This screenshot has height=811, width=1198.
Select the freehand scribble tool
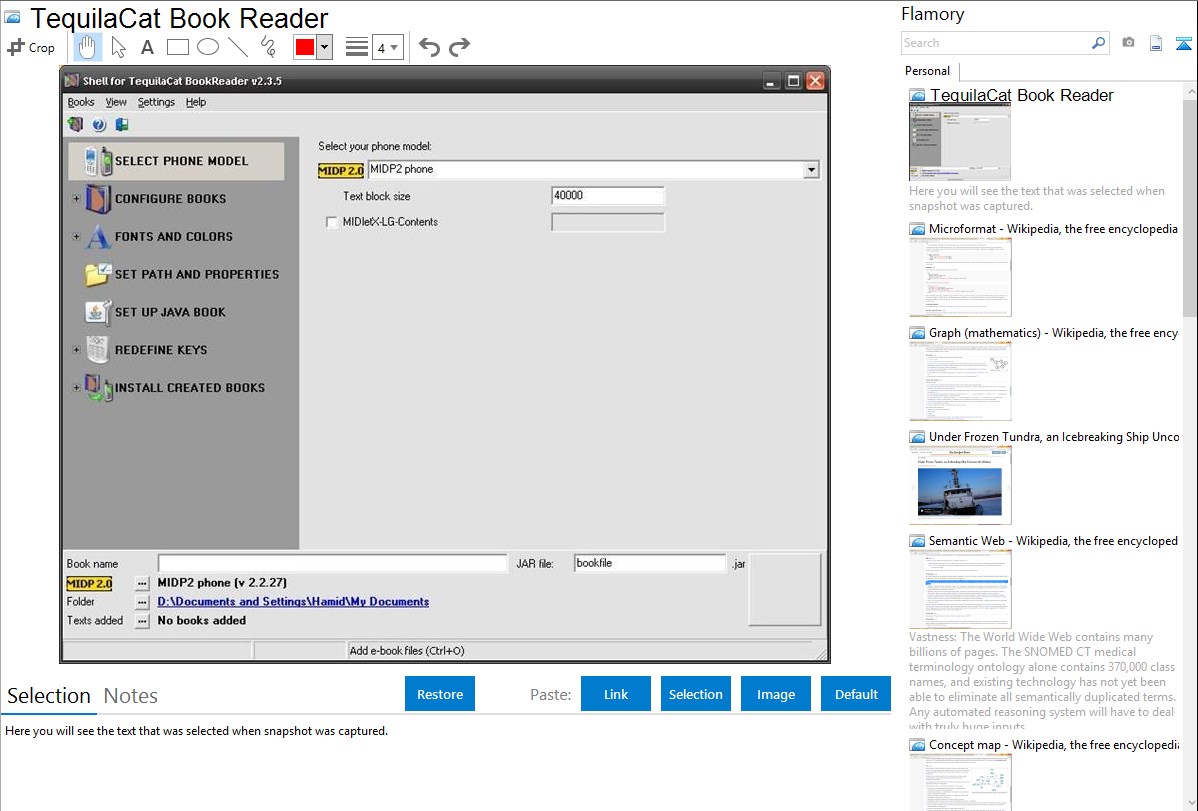pos(268,47)
